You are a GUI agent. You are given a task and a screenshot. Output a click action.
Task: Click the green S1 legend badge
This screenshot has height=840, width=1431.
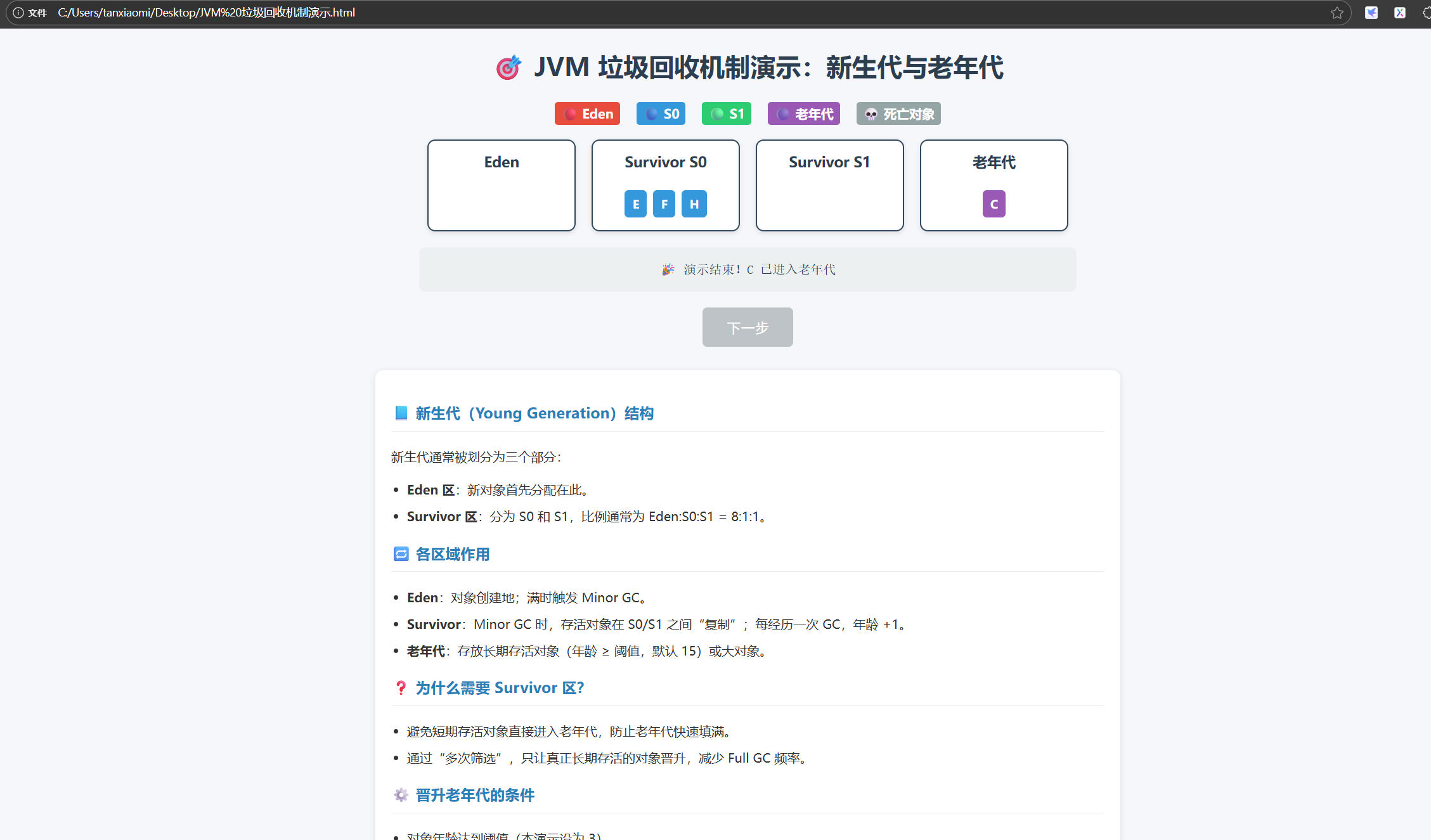click(727, 114)
